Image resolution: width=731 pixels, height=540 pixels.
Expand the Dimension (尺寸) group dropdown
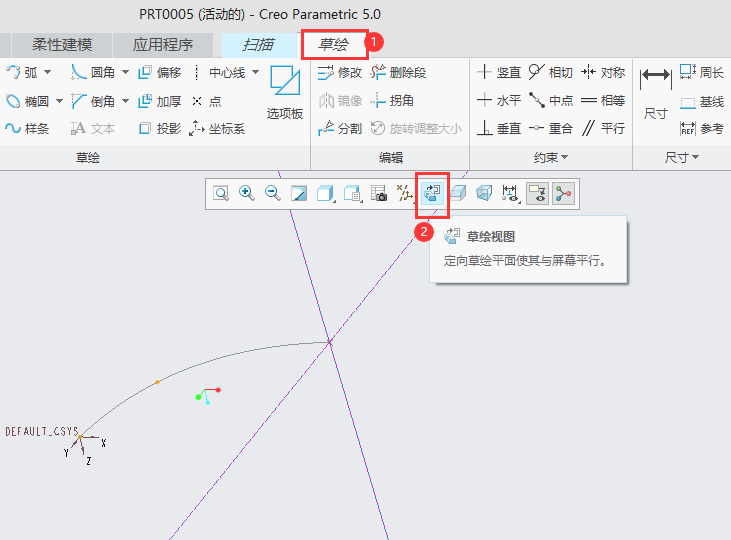pyautogui.click(x=682, y=158)
